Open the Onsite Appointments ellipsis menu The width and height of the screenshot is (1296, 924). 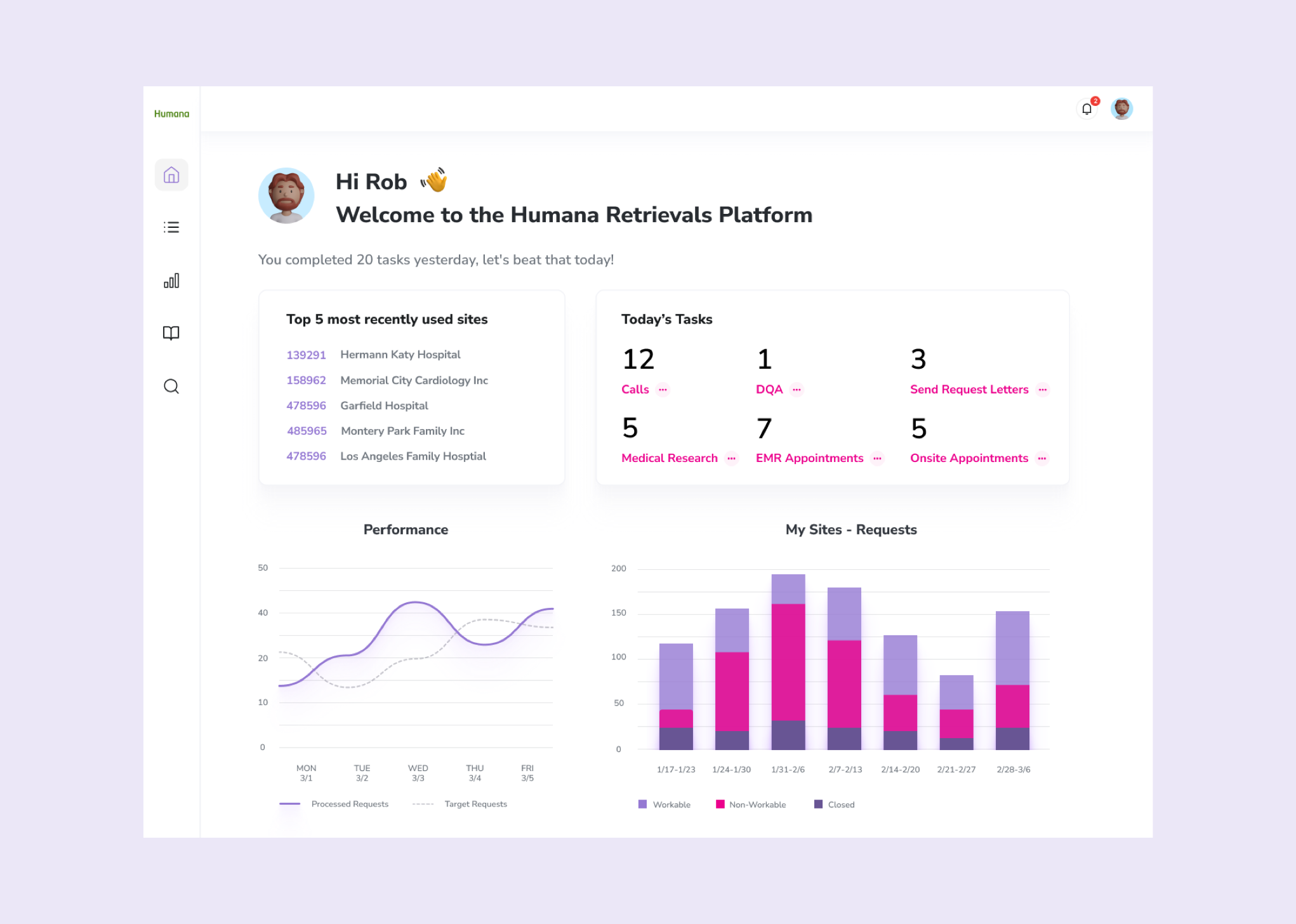(1042, 458)
